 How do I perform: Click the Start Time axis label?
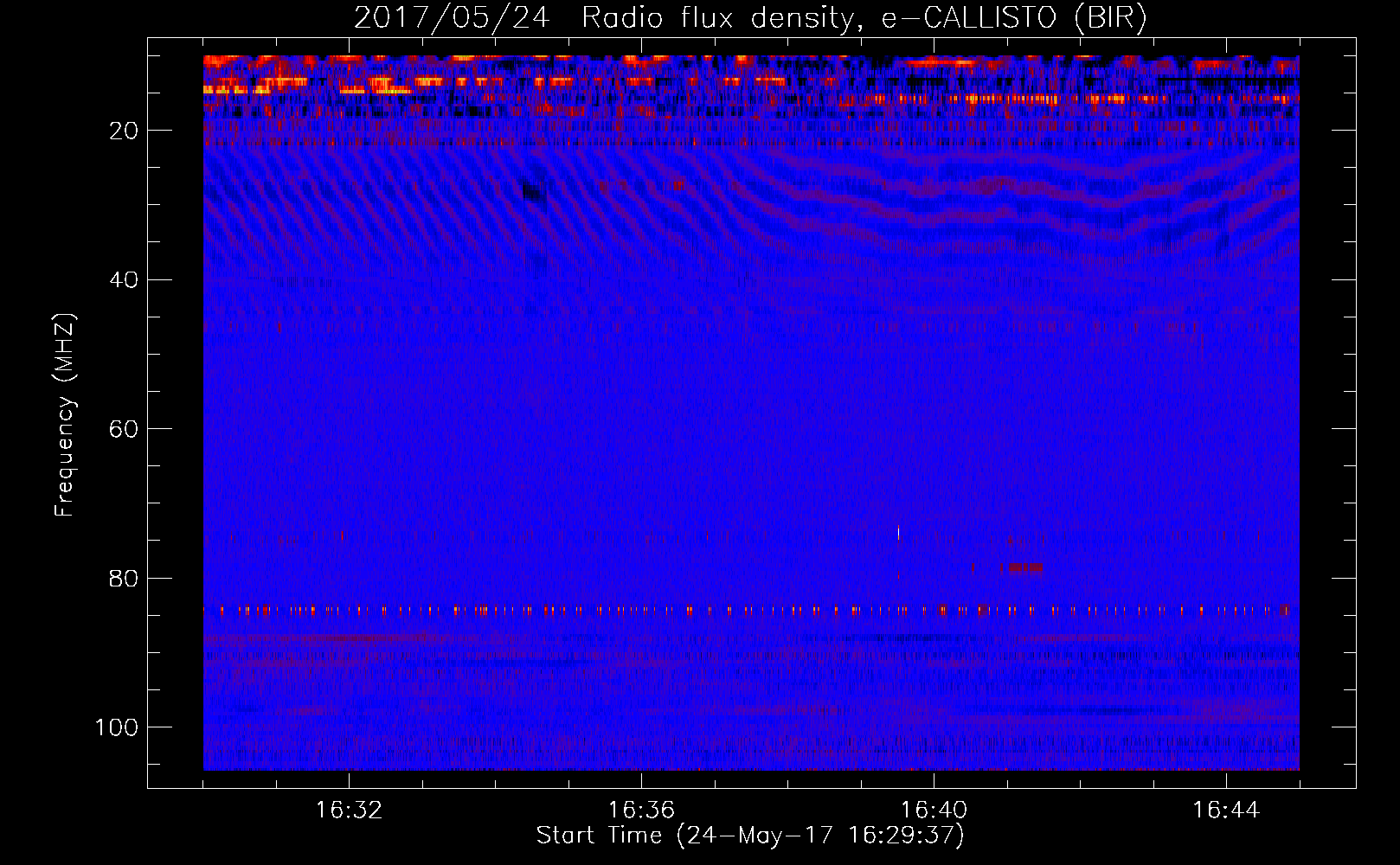750,836
